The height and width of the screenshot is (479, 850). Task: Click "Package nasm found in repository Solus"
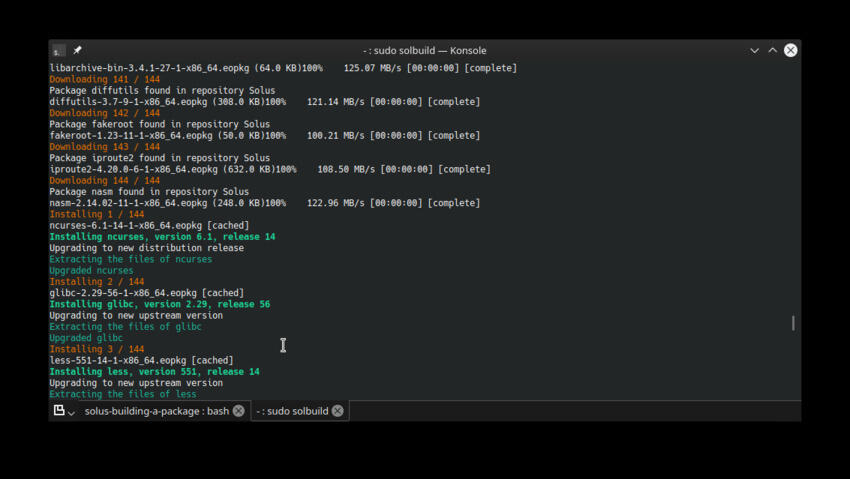point(149,192)
